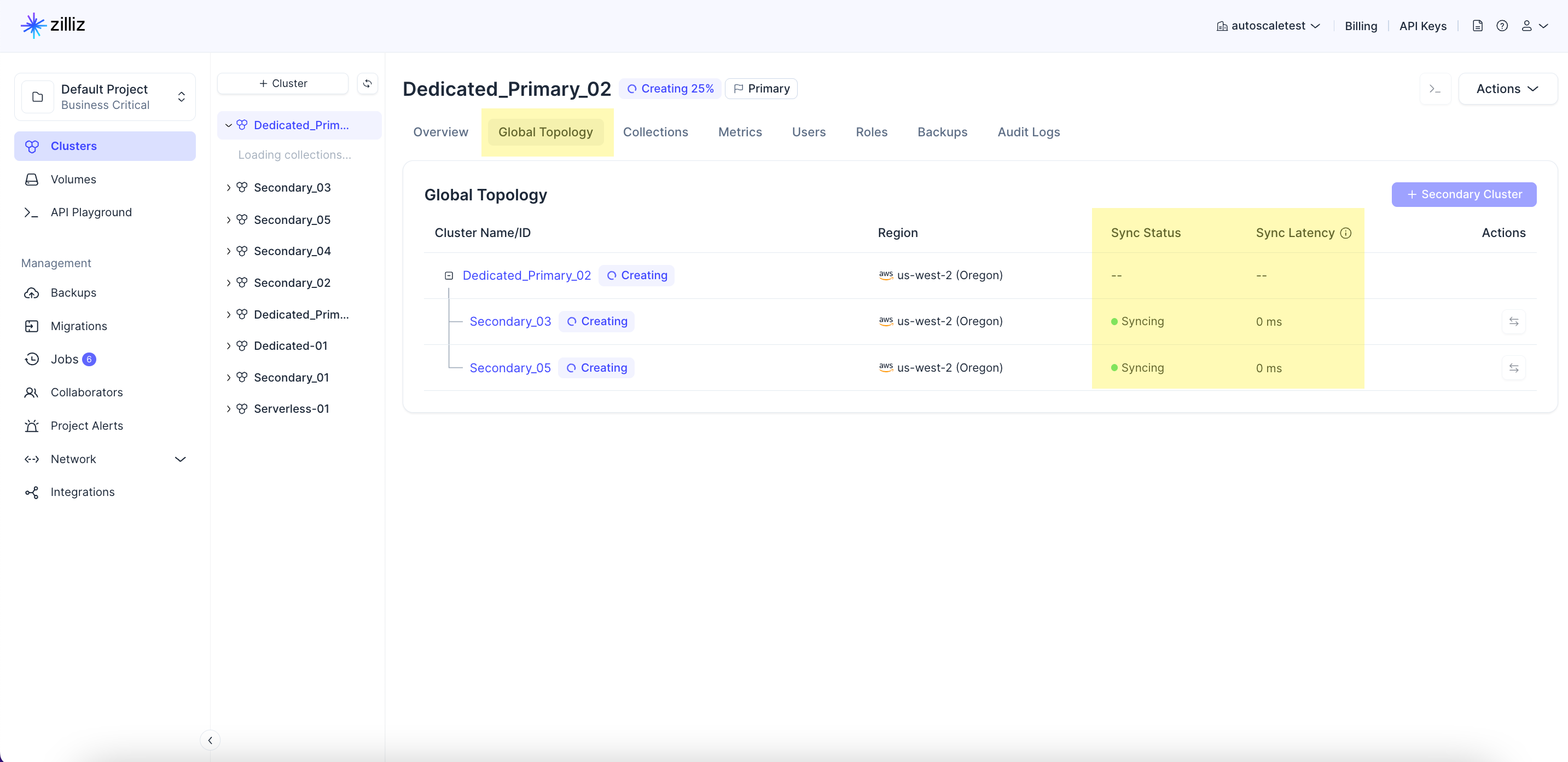The width and height of the screenshot is (1568, 762).
Task: Click switchover icon for Secondary_03 row
Action: pyautogui.click(x=1513, y=322)
